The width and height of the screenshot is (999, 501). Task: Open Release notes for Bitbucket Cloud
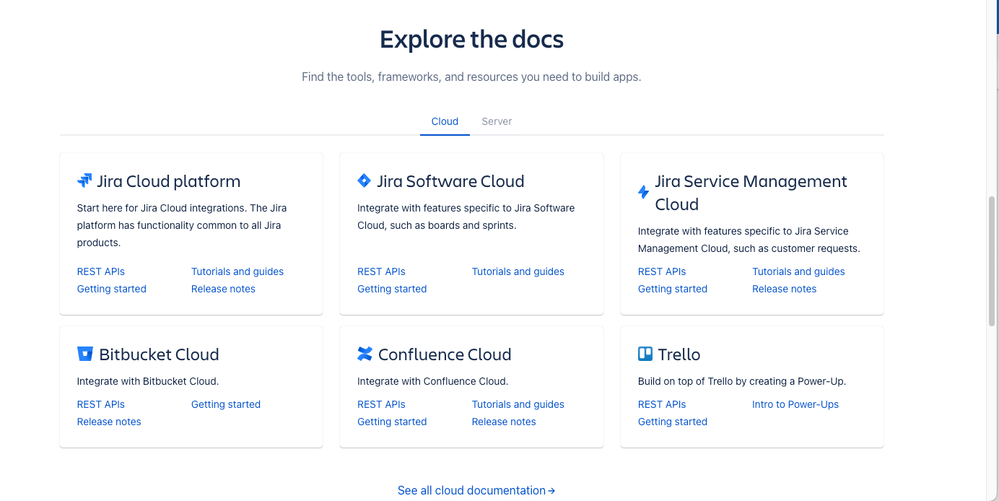pos(109,421)
